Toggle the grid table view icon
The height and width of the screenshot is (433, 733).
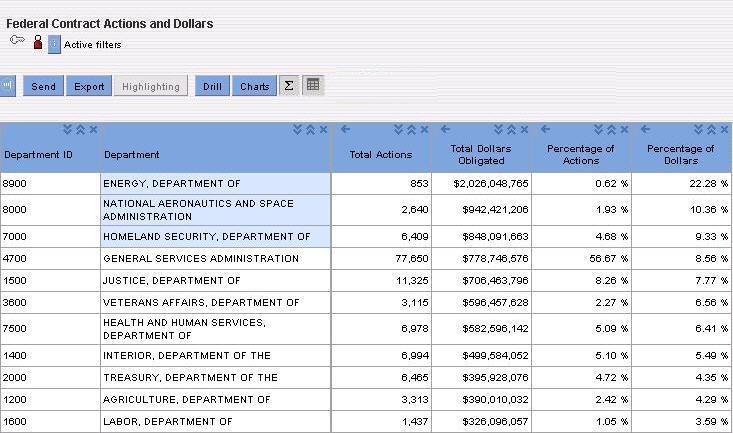coord(313,85)
